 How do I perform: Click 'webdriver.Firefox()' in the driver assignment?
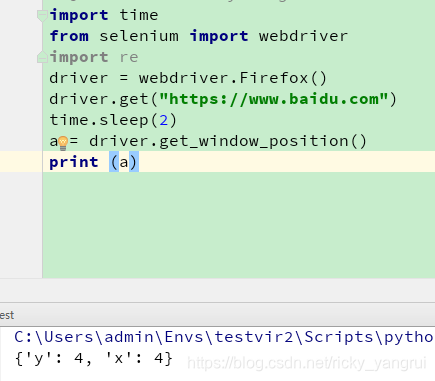click(x=233, y=78)
